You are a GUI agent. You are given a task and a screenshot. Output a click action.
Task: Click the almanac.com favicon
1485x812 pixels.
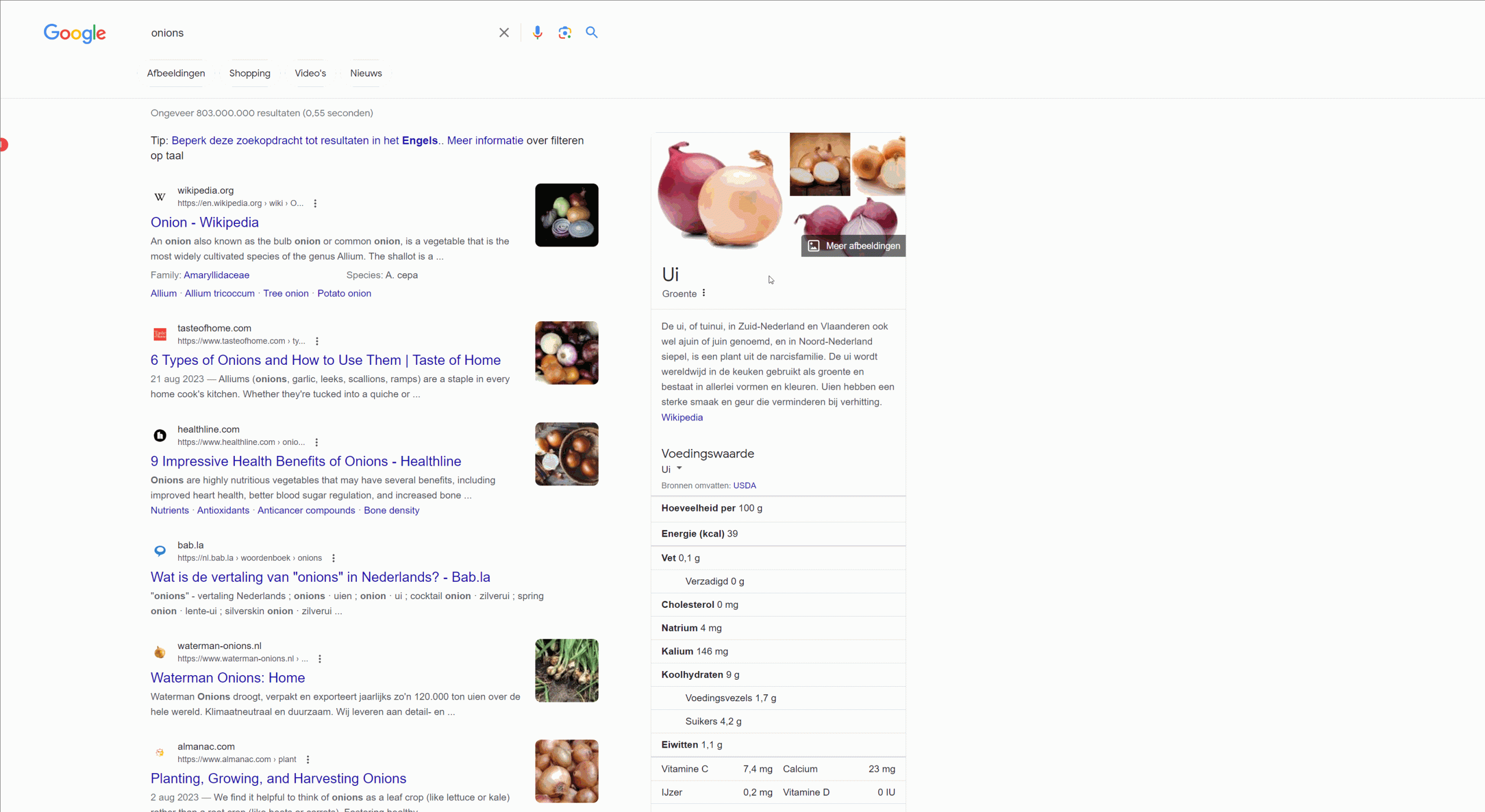pyautogui.click(x=160, y=753)
